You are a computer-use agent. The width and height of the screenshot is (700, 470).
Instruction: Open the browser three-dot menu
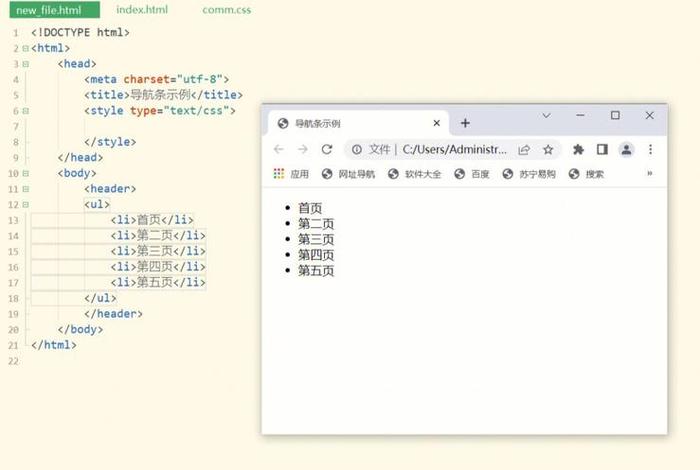click(x=650, y=150)
